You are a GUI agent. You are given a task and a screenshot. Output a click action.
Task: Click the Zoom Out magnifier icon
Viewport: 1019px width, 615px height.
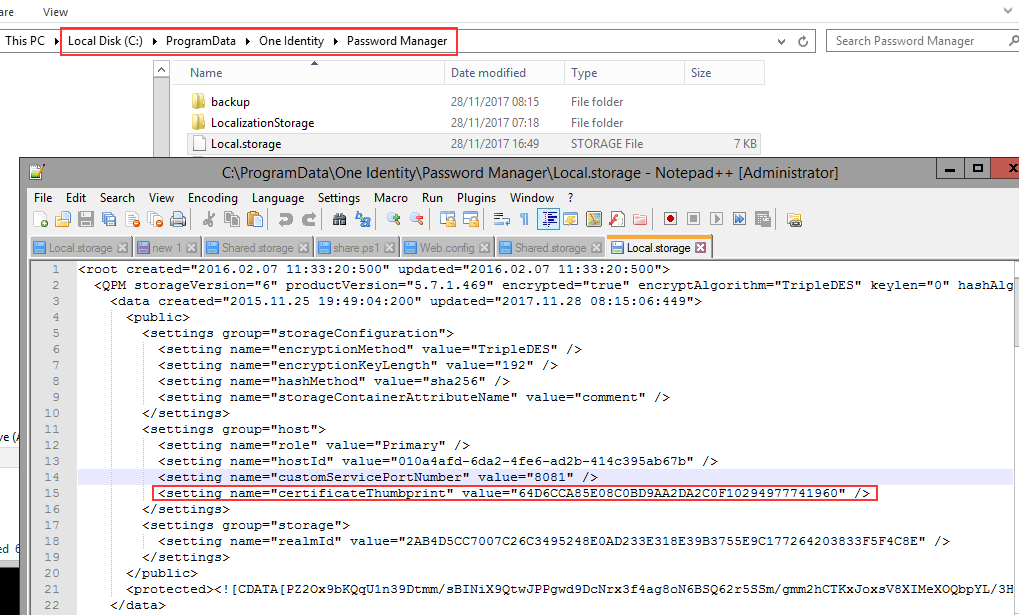[x=417, y=219]
